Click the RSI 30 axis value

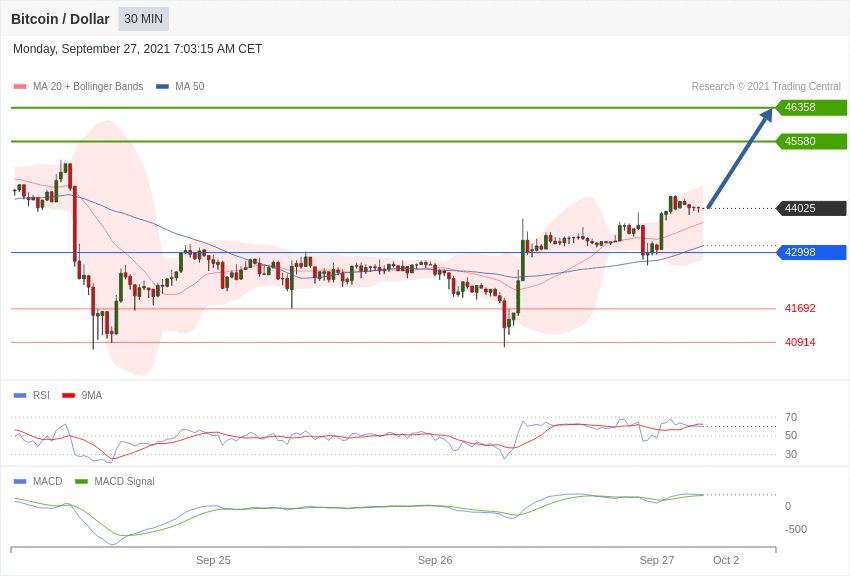coord(791,454)
